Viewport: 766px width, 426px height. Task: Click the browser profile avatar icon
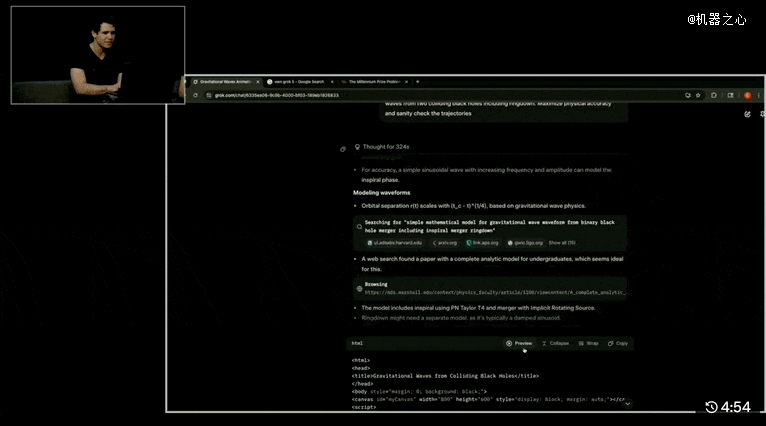(x=747, y=95)
